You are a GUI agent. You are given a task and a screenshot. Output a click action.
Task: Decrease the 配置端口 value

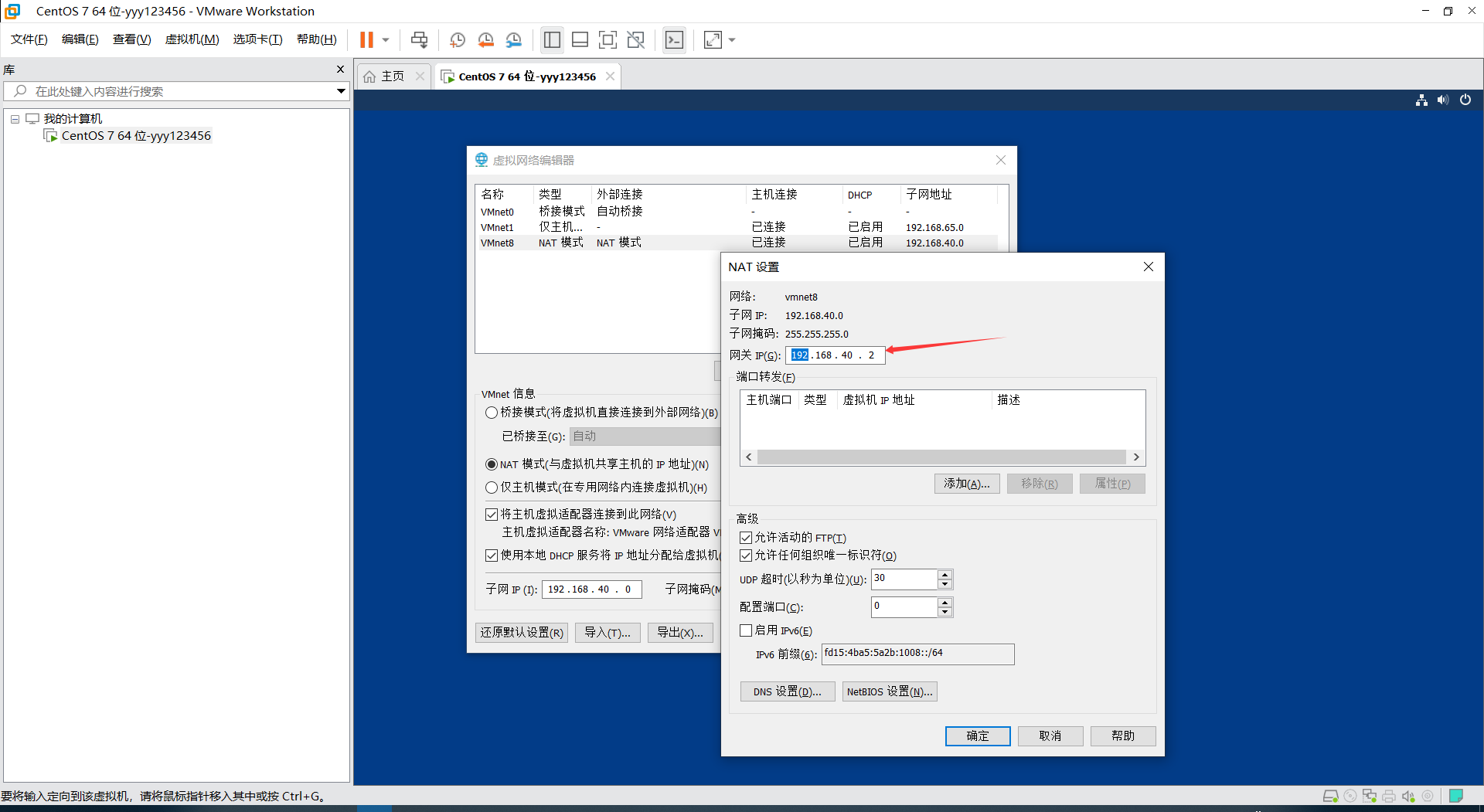coord(945,612)
